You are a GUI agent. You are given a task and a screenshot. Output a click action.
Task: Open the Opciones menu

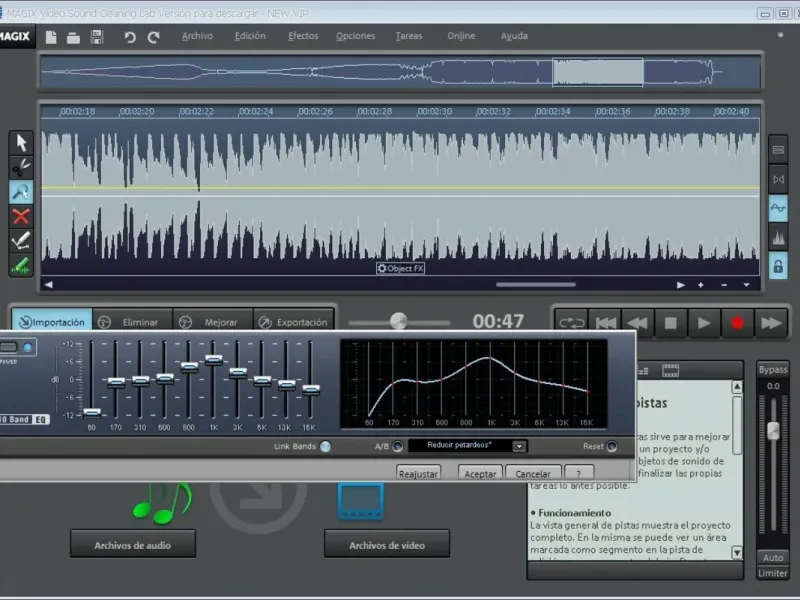click(356, 36)
